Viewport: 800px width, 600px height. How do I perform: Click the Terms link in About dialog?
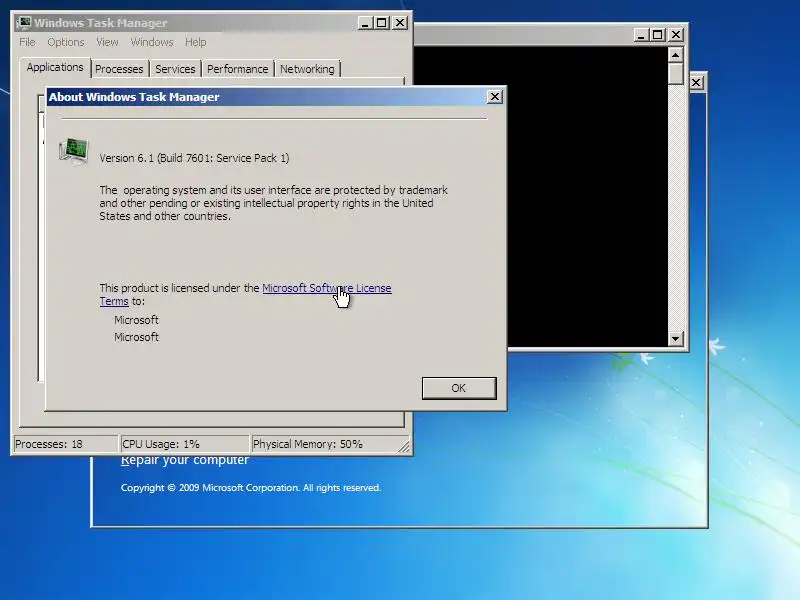(x=114, y=301)
